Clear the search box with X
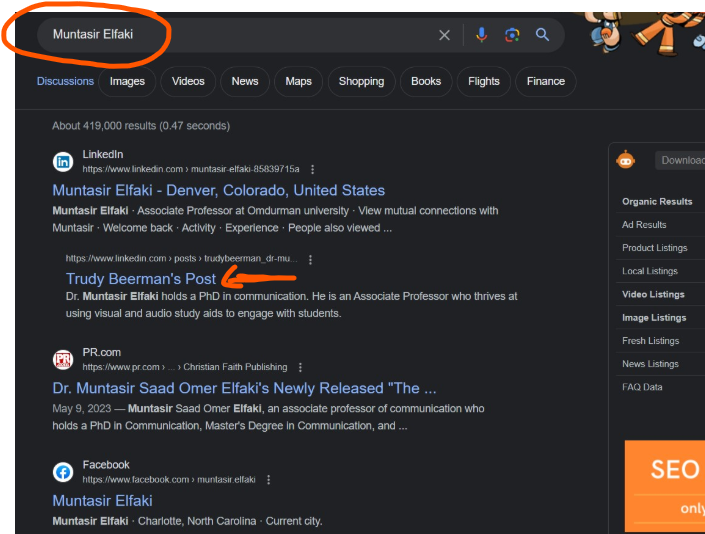Screen dimensions: 705x534 [x=444, y=35]
